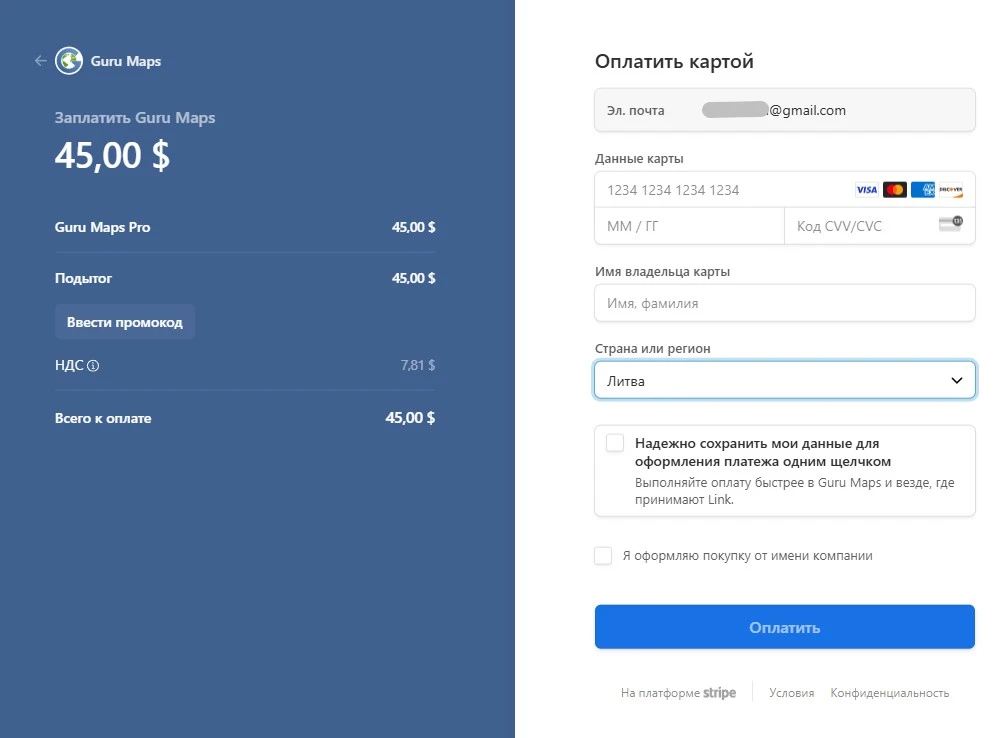Click the Guru Maps merchant name

(x=126, y=61)
